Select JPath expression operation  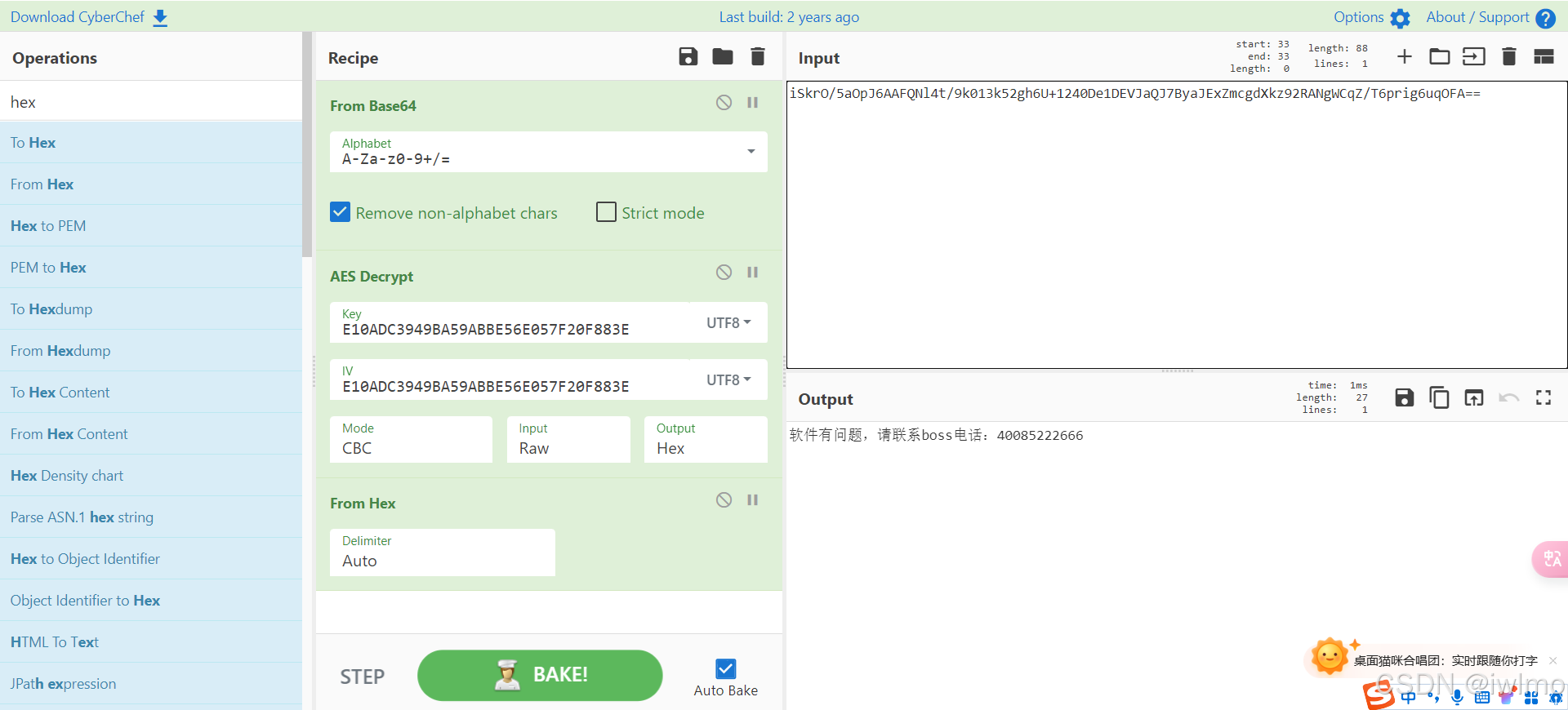[151, 684]
